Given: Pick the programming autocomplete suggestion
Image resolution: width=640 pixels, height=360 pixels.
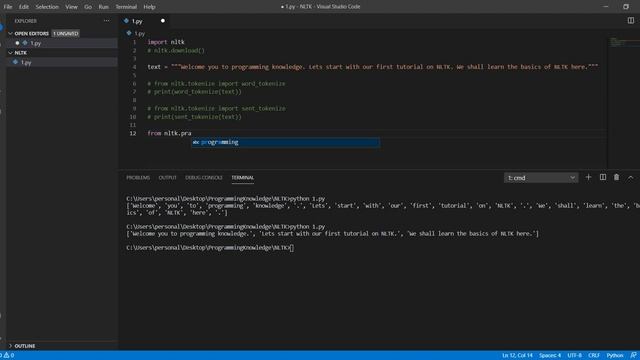Looking at the screenshot, I should point(285,142).
